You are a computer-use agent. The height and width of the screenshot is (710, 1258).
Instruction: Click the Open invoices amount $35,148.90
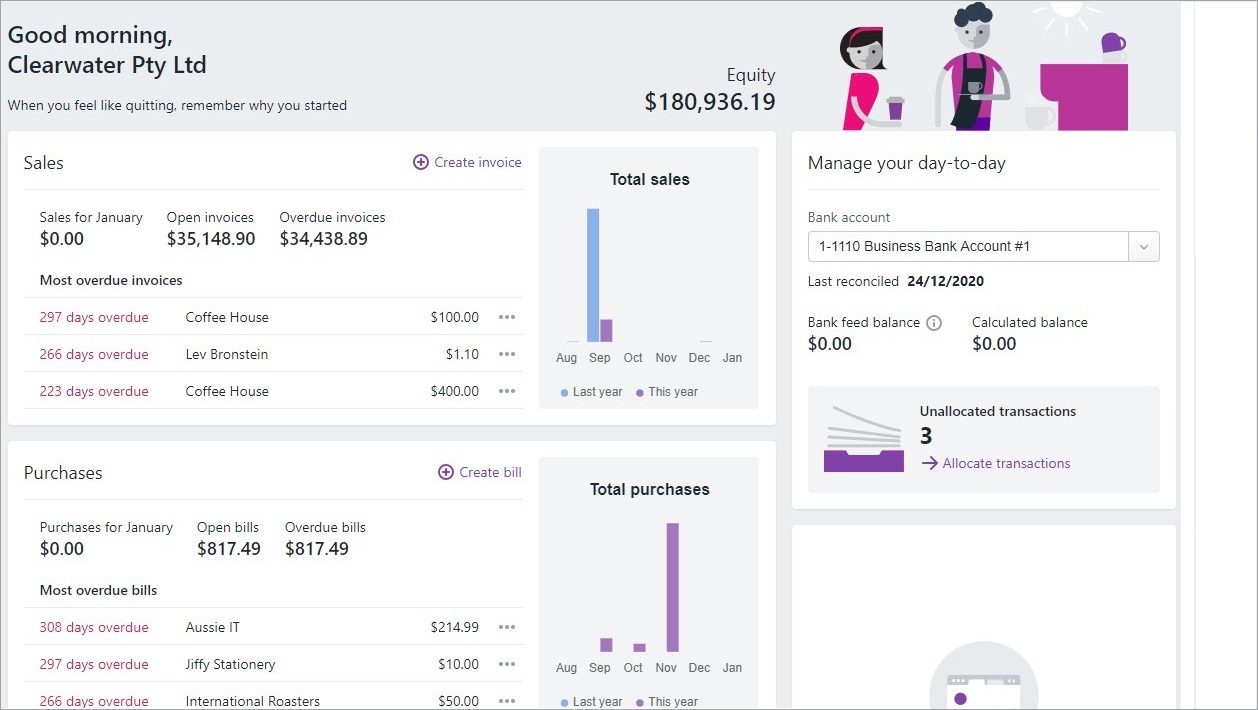pyautogui.click(x=211, y=239)
